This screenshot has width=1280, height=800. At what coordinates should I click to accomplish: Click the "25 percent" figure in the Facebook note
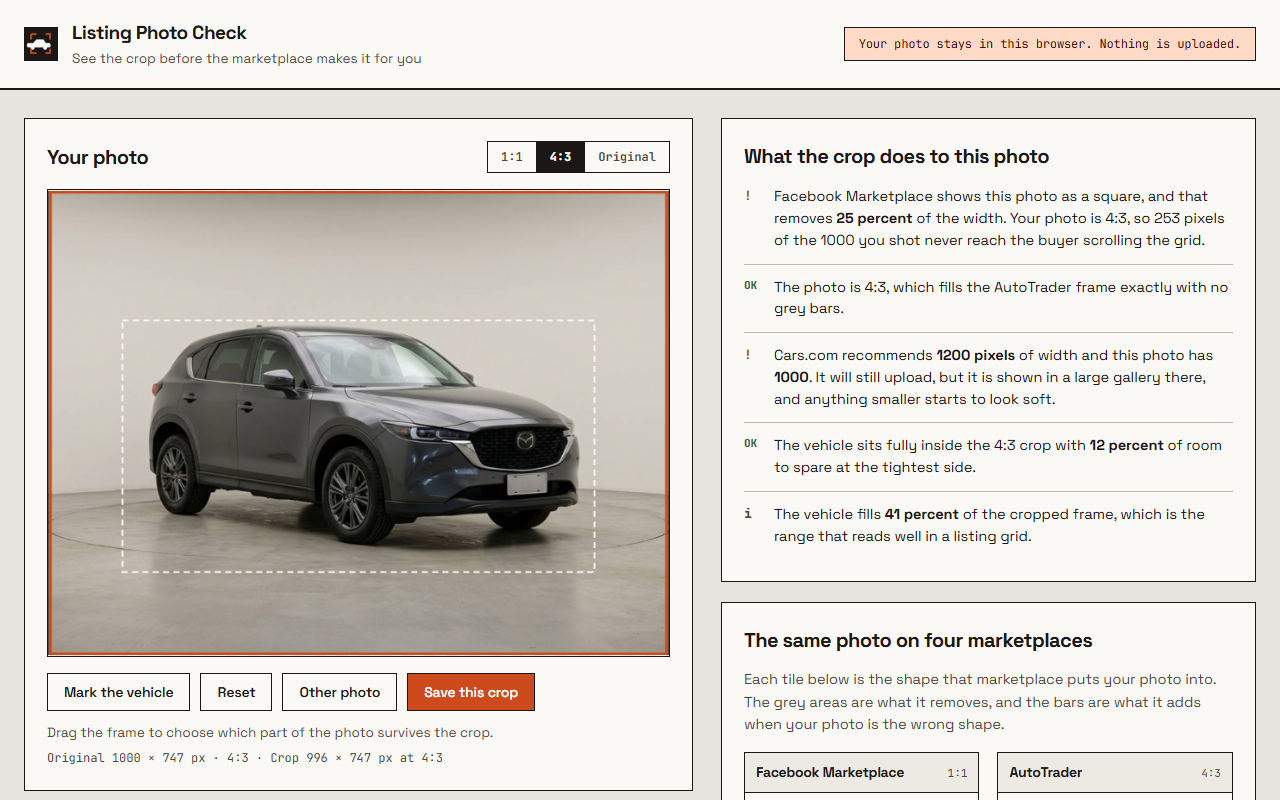click(874, 218)
